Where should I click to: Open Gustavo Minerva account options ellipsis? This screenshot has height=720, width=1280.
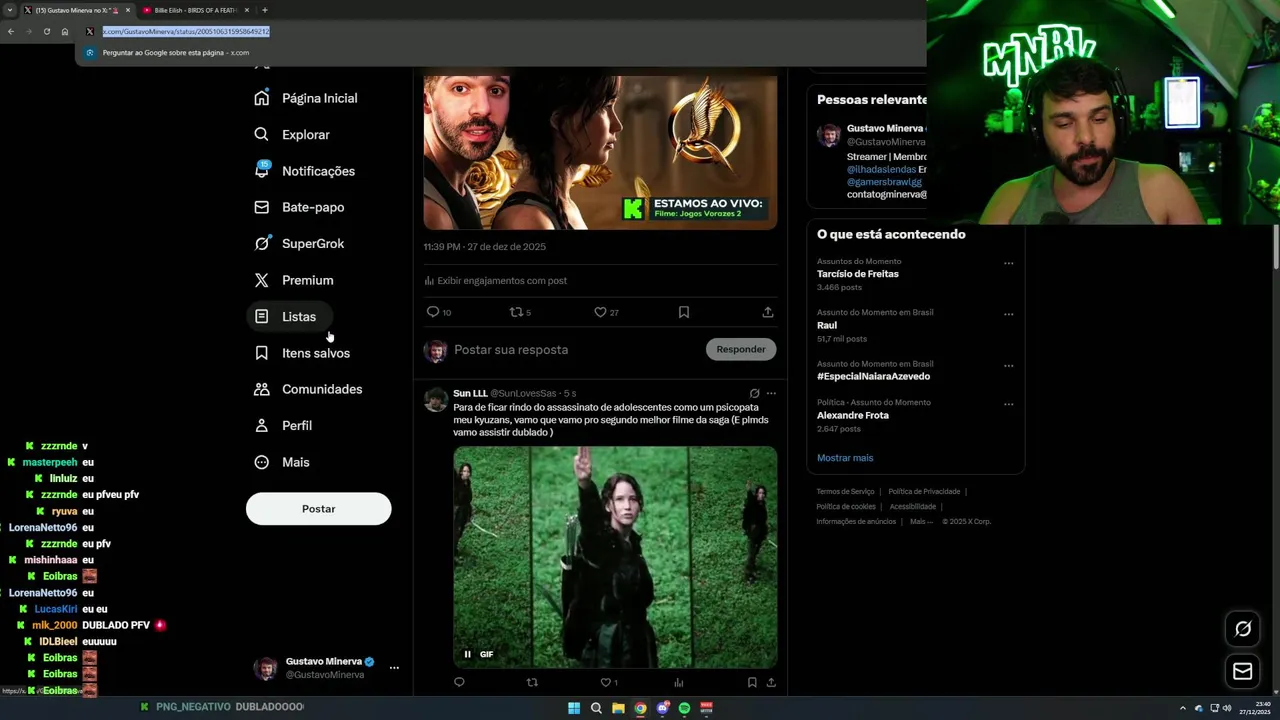tap(394, 667)
